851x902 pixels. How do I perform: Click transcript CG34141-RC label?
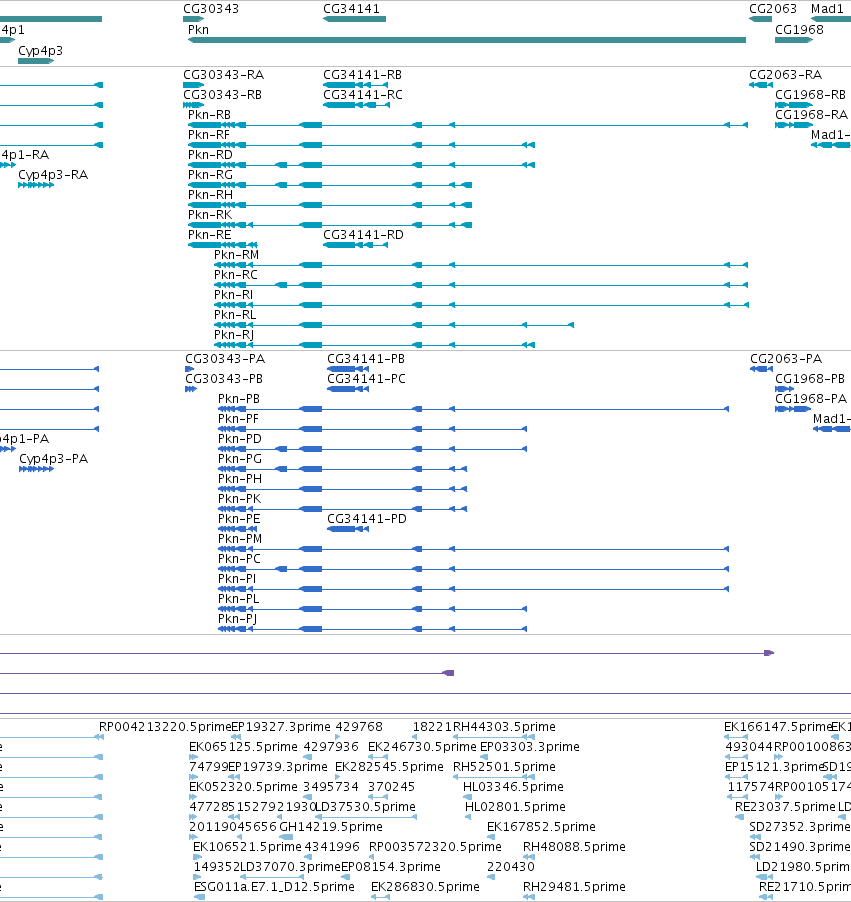coord(362,94)
